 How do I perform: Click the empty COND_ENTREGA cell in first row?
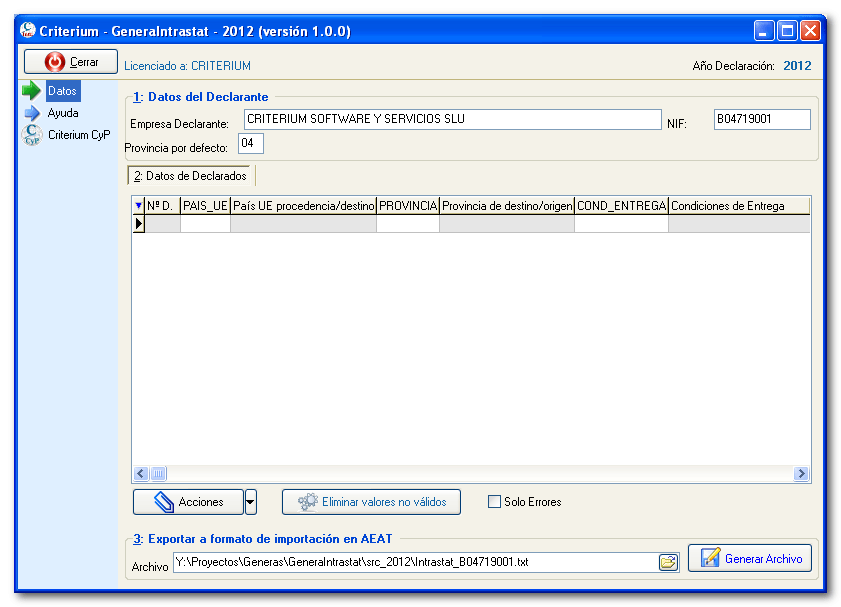pyautogui.click(x=622, y=224)
